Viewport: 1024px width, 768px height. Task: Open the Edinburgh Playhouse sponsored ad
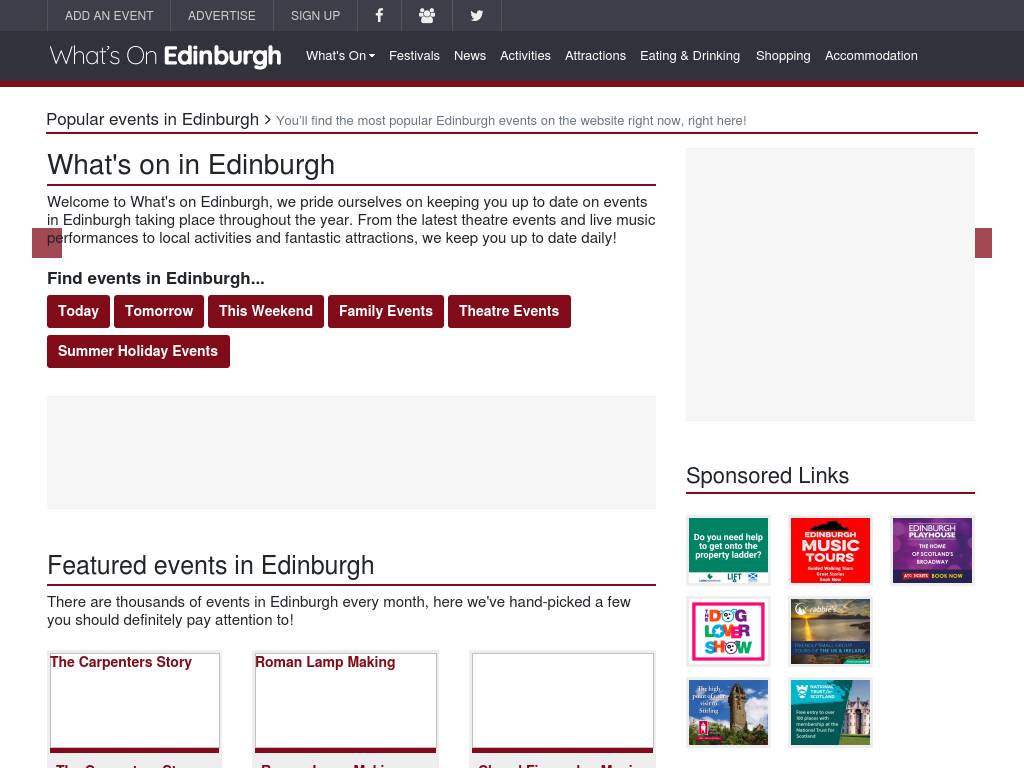point(932,550)
